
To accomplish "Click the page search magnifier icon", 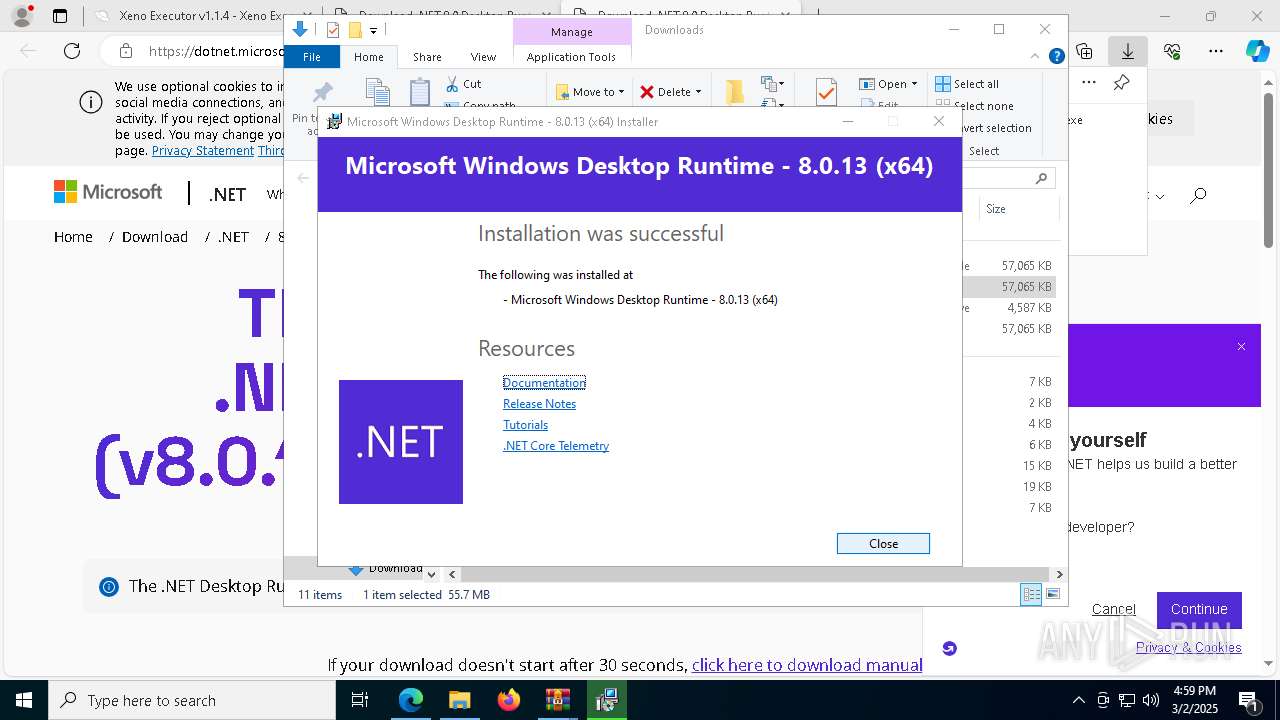I will pyautogui.click(x=1198, y=196).
